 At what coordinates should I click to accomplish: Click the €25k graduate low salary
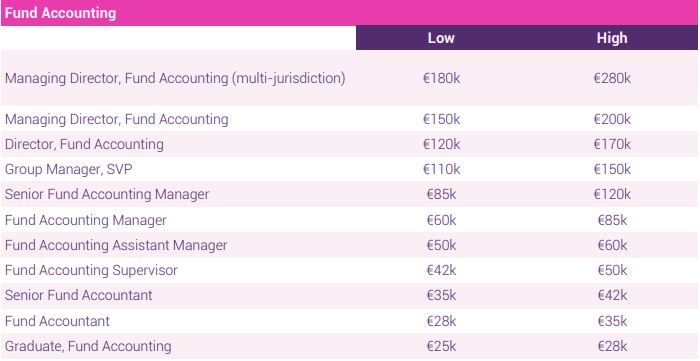442,346
